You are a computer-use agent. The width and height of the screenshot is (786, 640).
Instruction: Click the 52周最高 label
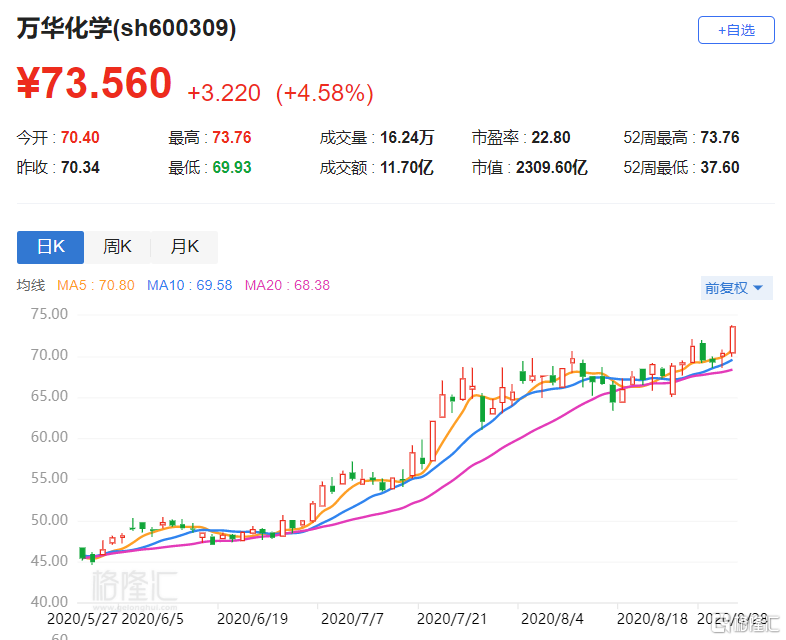[x=655, y=137]
